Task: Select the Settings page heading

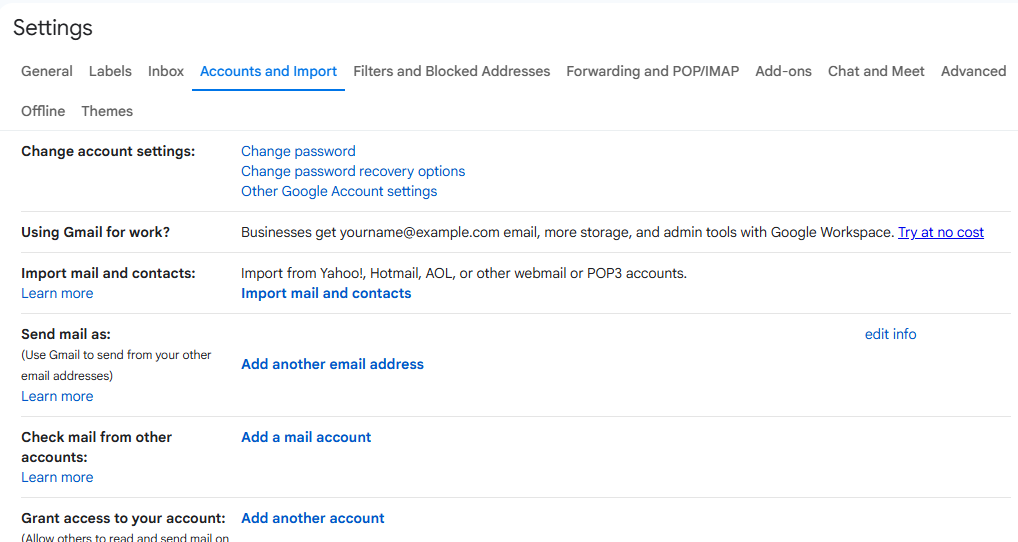Action: click(53, 28)
